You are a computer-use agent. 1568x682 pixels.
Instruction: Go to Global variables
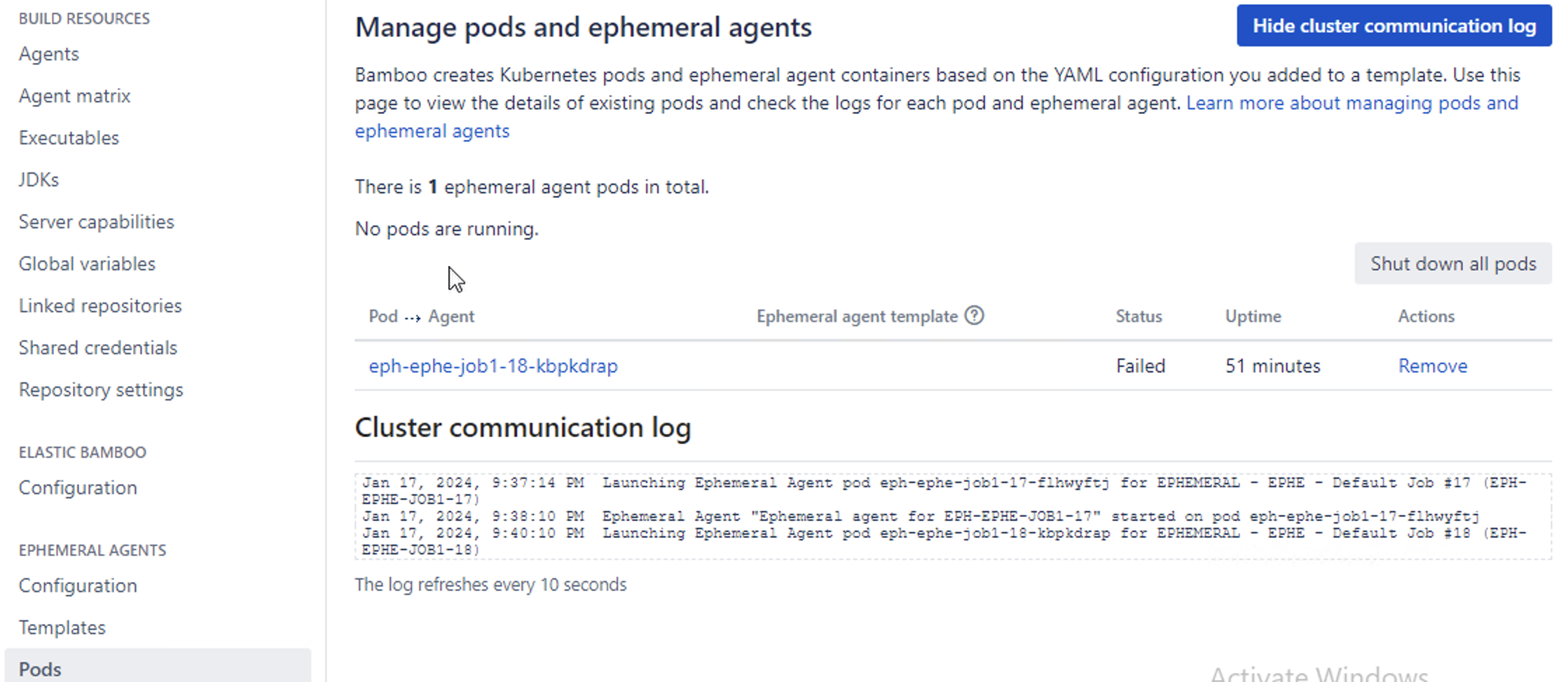coord(87,264)
